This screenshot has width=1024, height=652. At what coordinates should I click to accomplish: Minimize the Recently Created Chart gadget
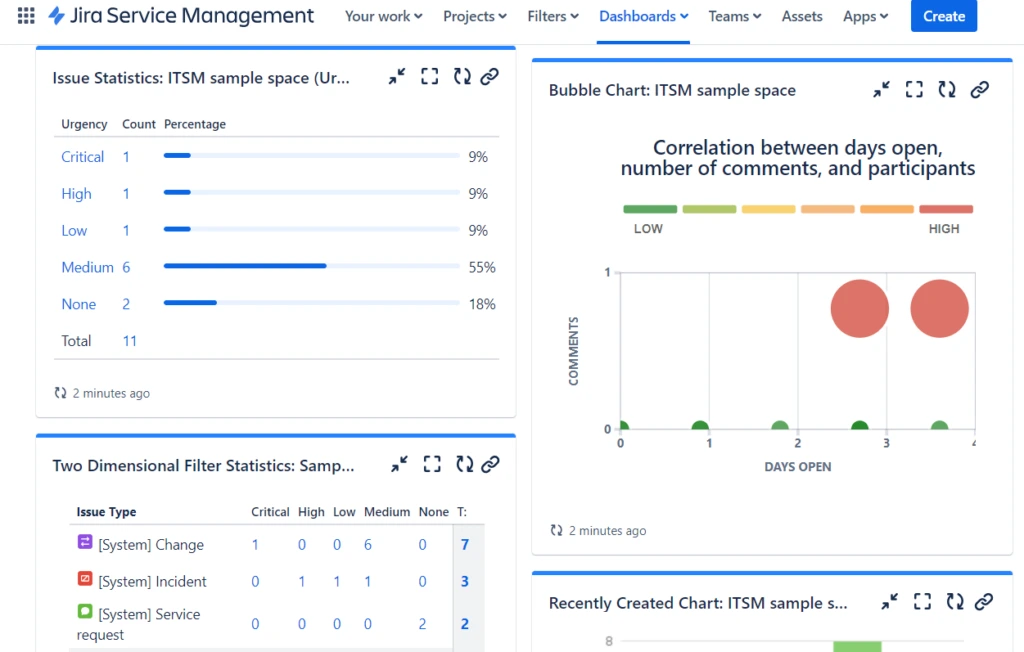point(889,602)
